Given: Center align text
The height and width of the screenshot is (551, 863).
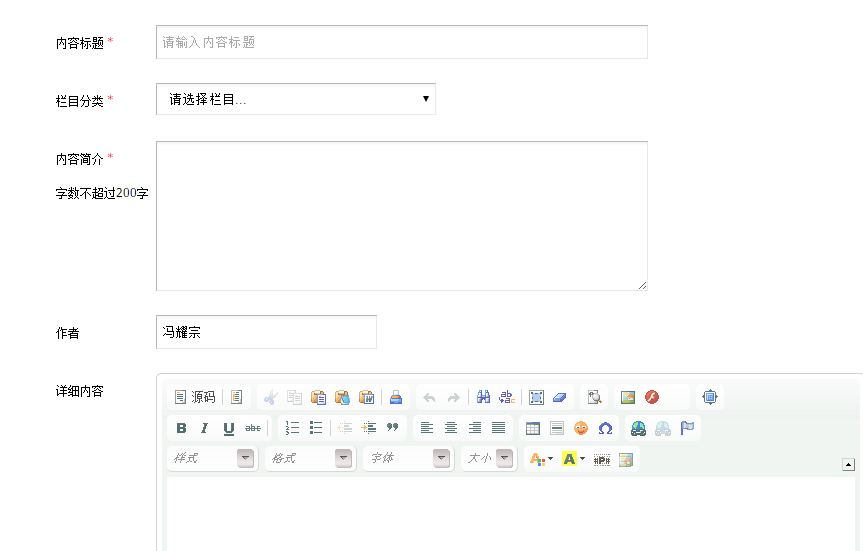Looking at the screenshot, I should point(451,428).
